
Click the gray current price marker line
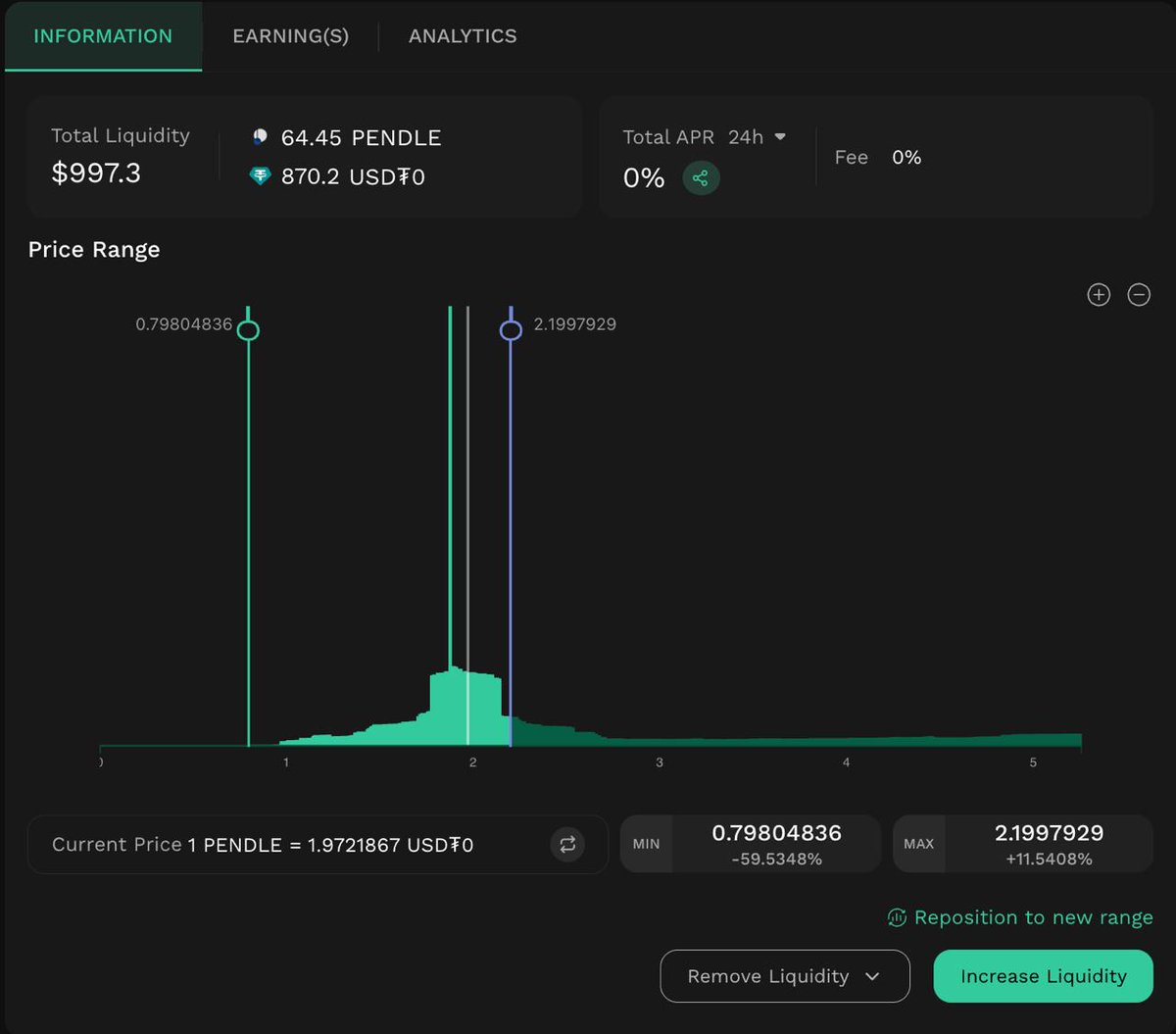click(x=467, y=525)
